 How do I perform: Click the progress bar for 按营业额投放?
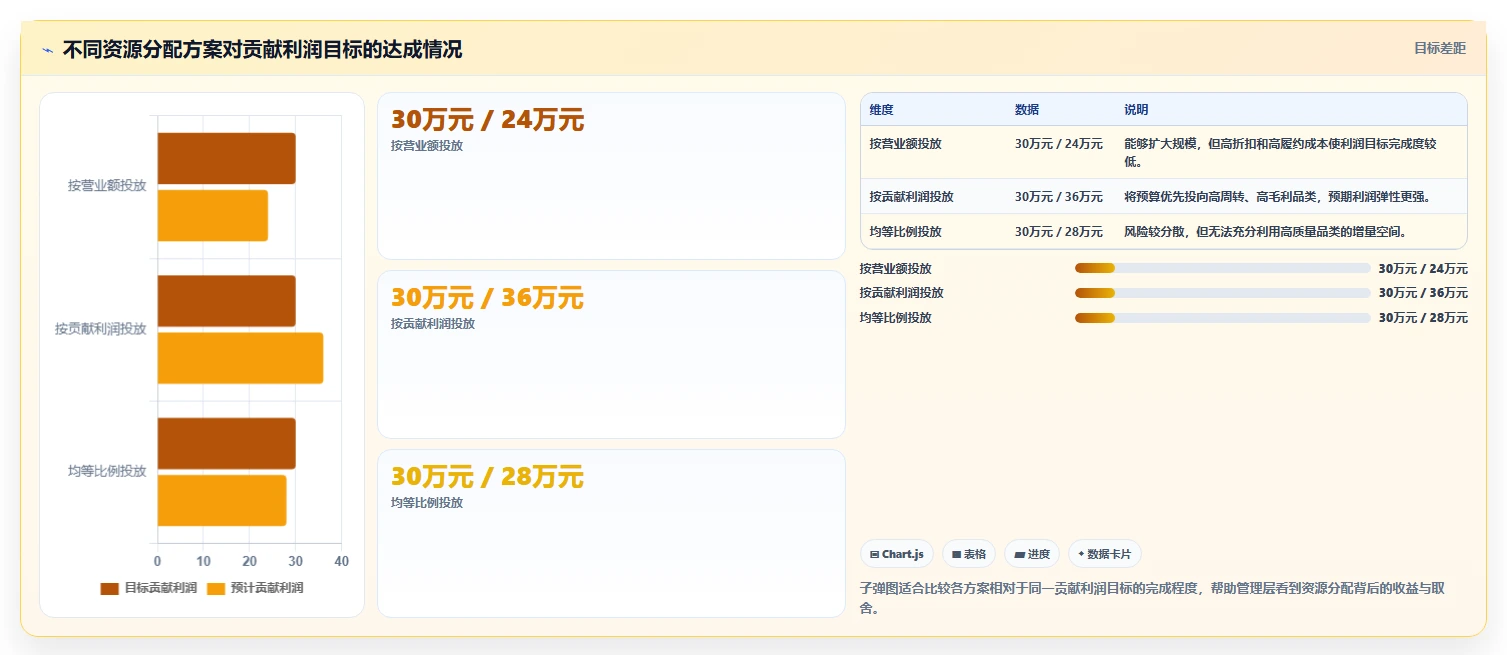coord(1222,268)
